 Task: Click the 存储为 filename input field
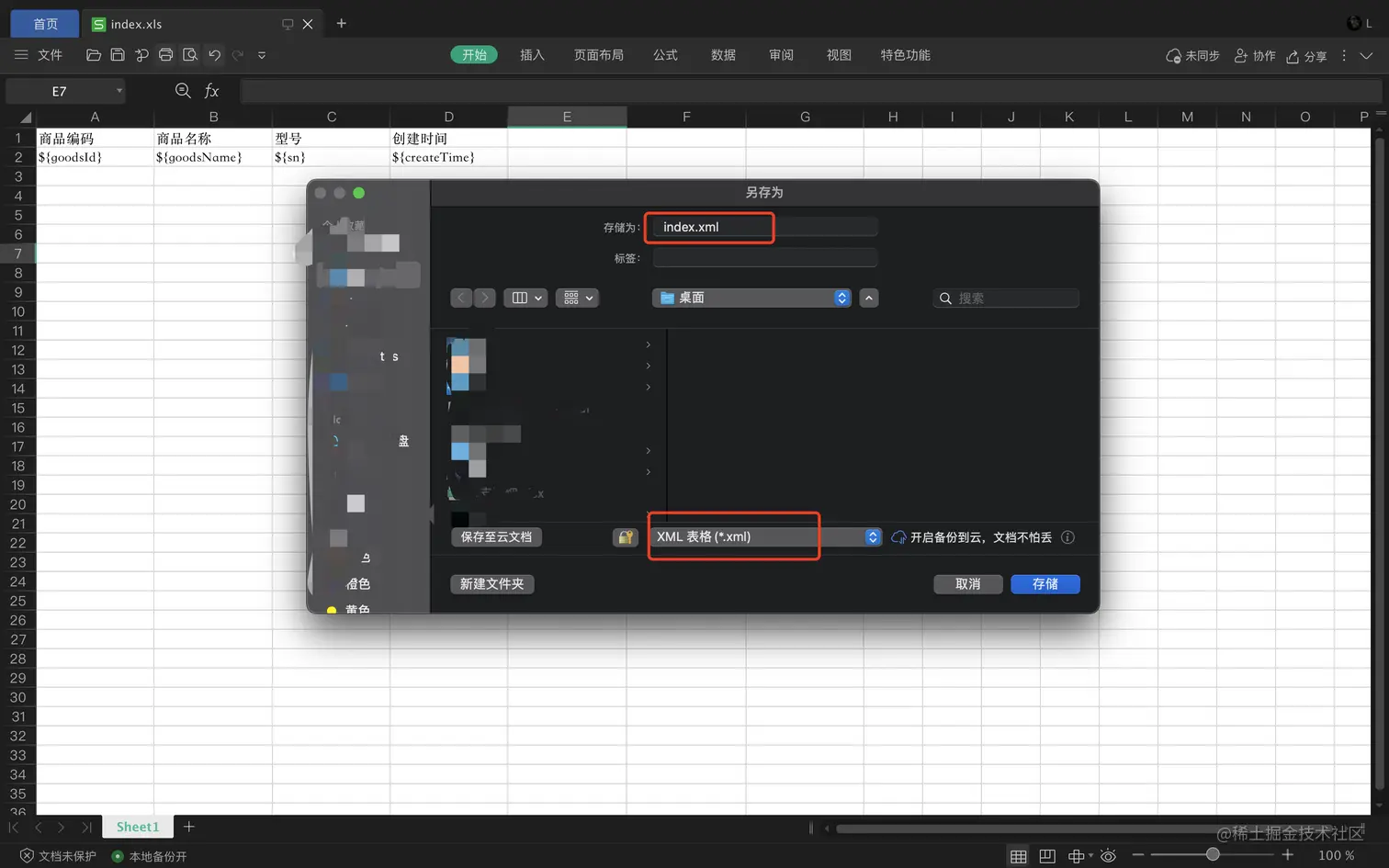point(765,227)
